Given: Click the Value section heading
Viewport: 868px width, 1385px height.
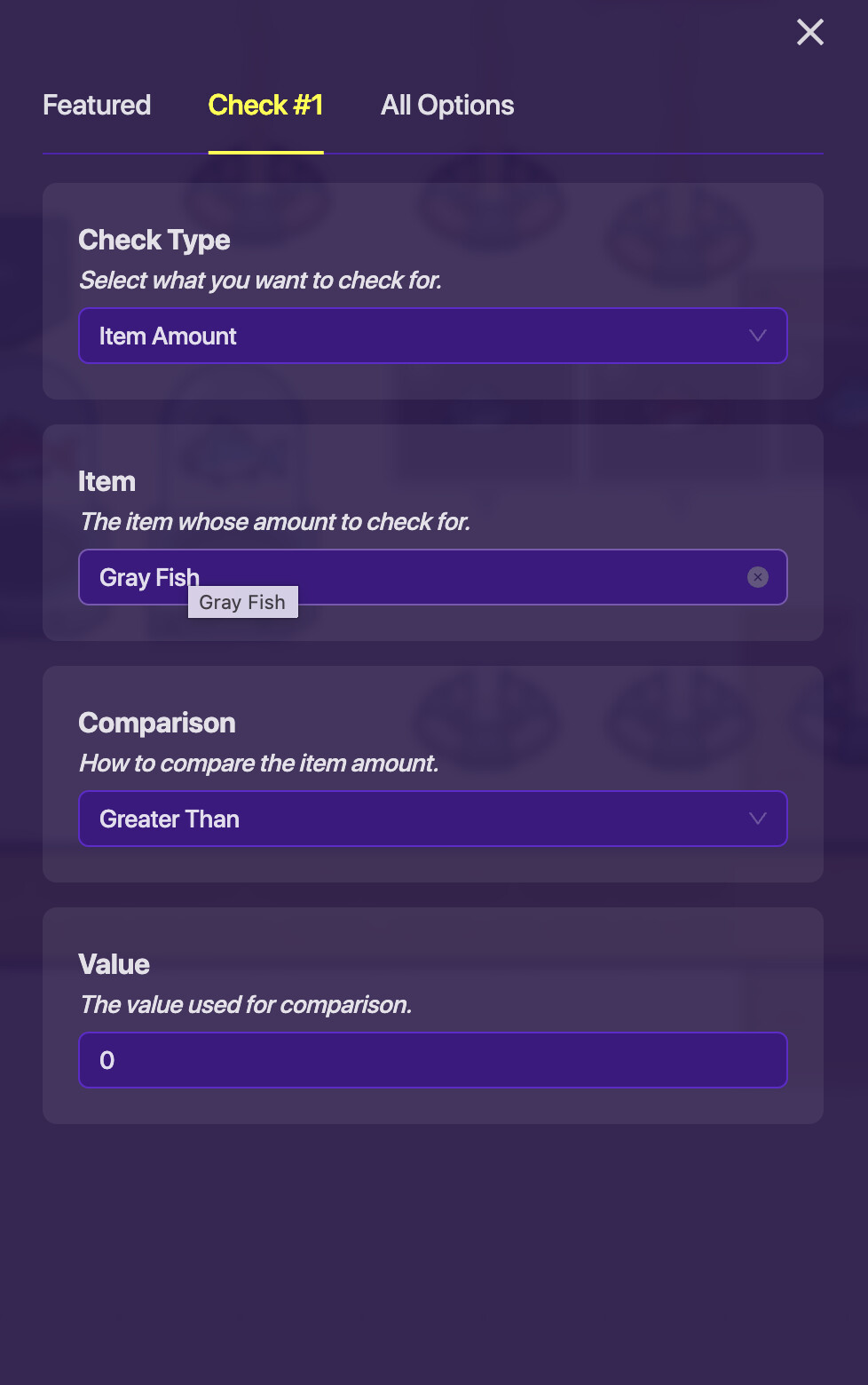Looking at the screenshot, I should tap(114, 964).
